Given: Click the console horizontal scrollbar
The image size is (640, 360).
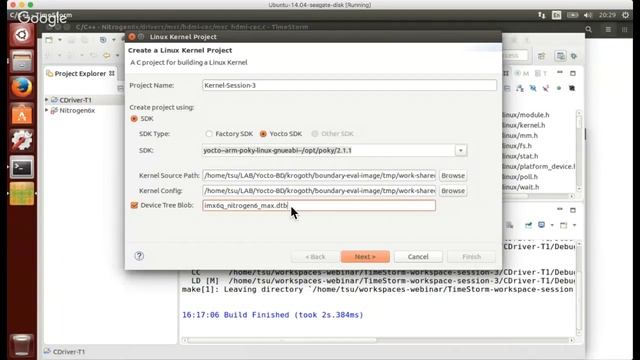Looking at the screenshot, I should (378, 340).
